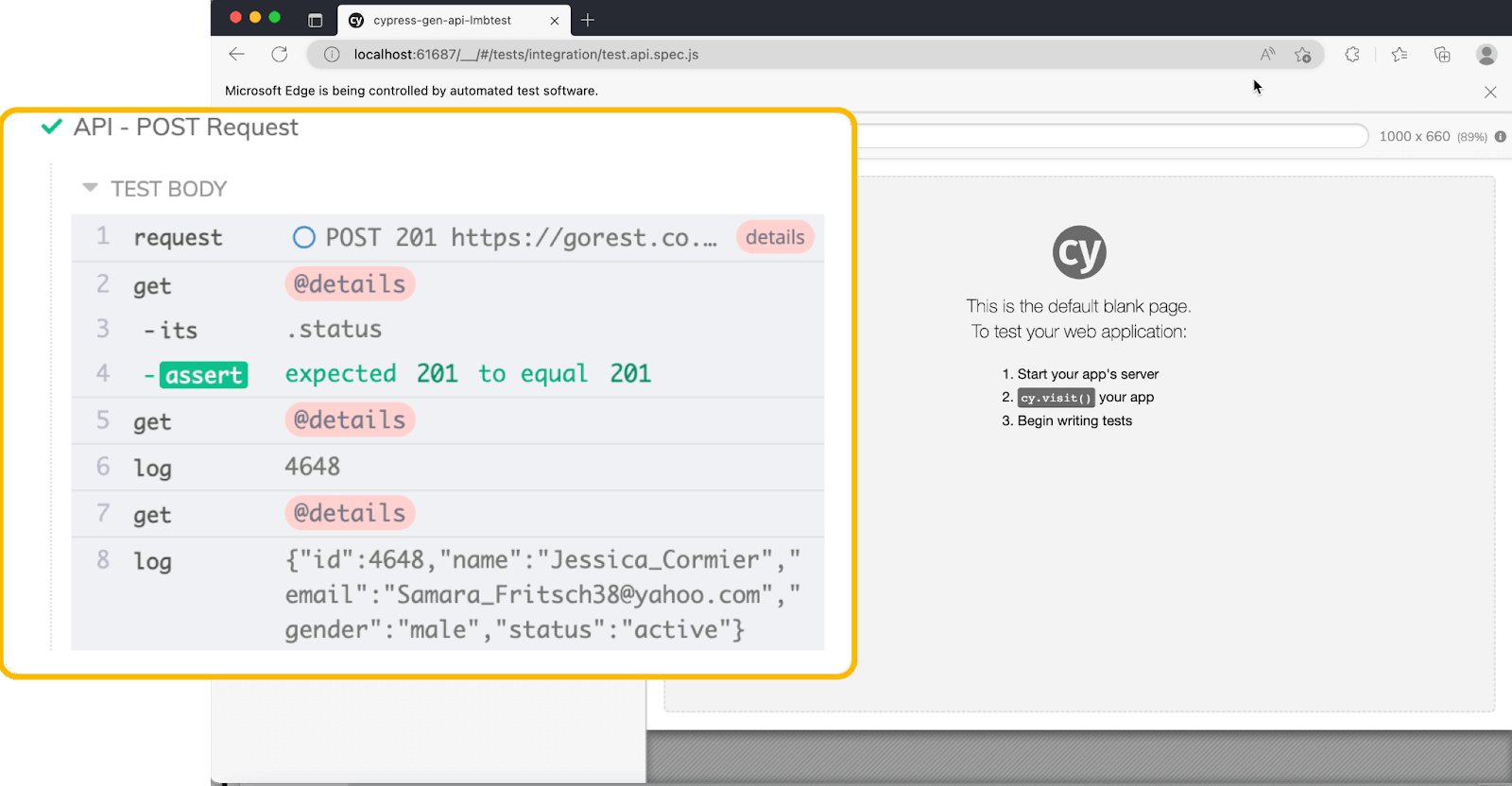
Task: Minimize the Edge window with yellow button
Action: (255, 17)
